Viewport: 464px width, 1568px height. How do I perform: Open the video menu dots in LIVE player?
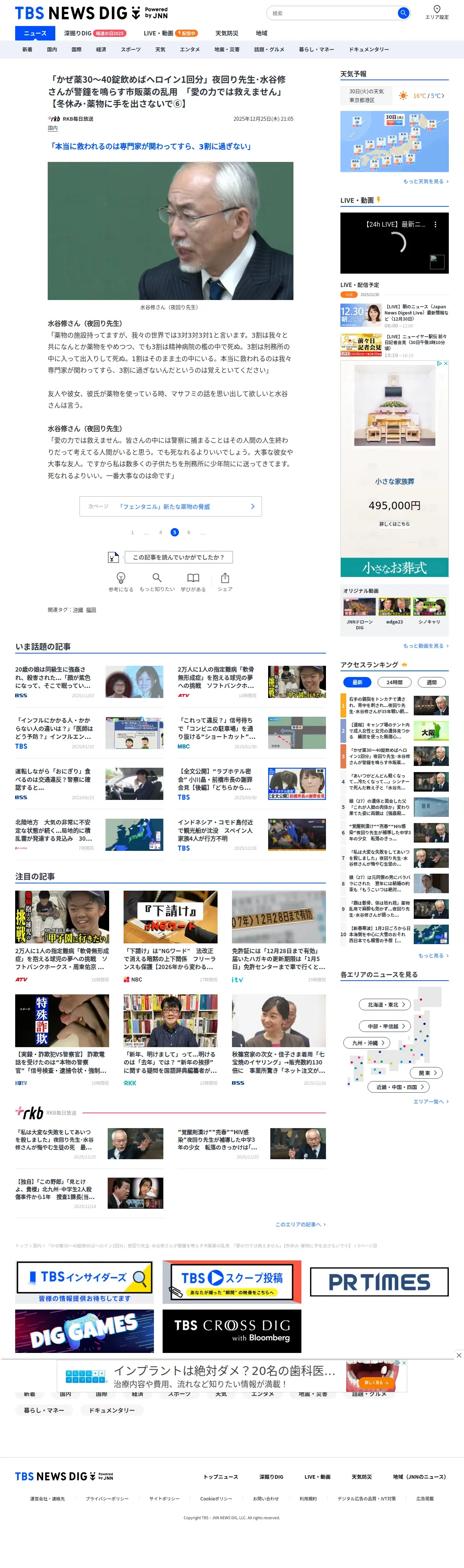[435, 224]
